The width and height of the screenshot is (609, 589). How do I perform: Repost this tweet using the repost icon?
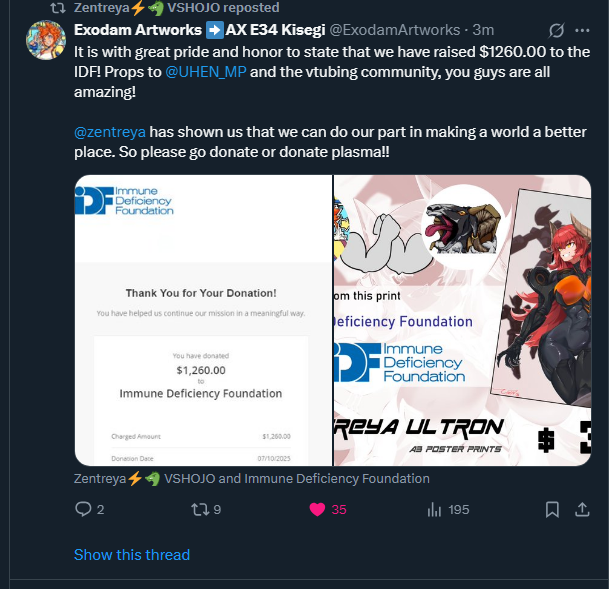(x=200, y=509)
